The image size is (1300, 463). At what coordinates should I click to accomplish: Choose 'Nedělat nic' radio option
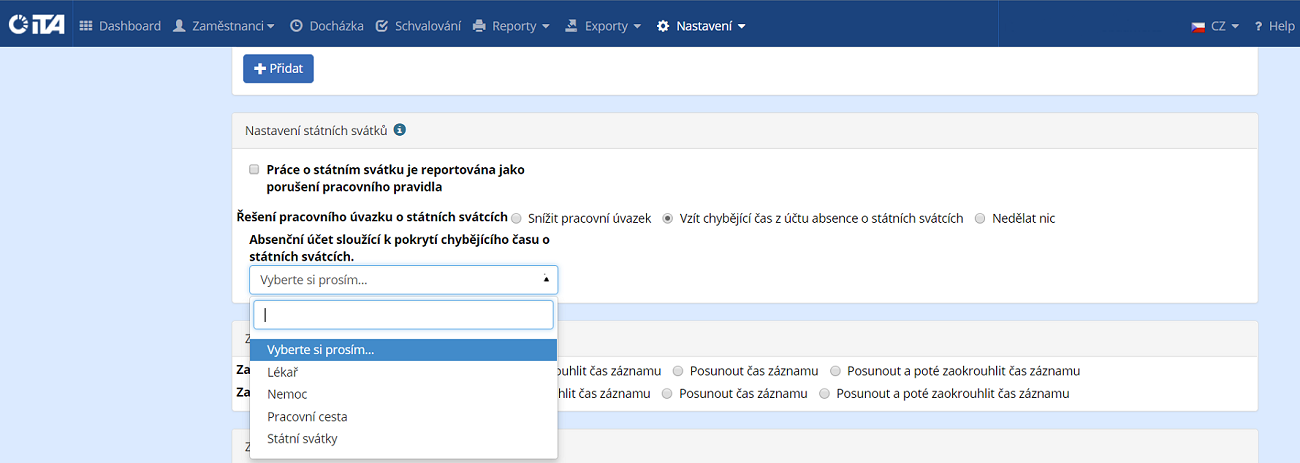click(x=980, y=218)
